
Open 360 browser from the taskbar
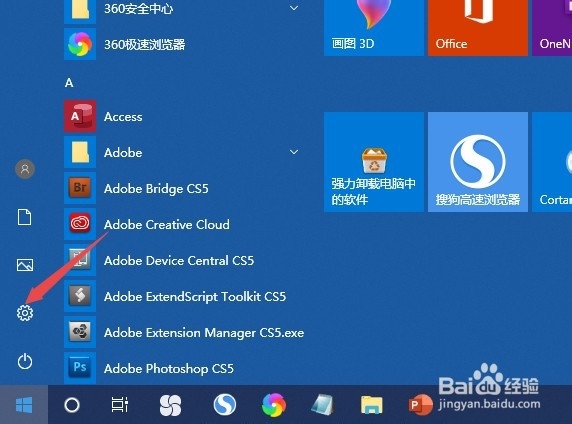(274, 405)
